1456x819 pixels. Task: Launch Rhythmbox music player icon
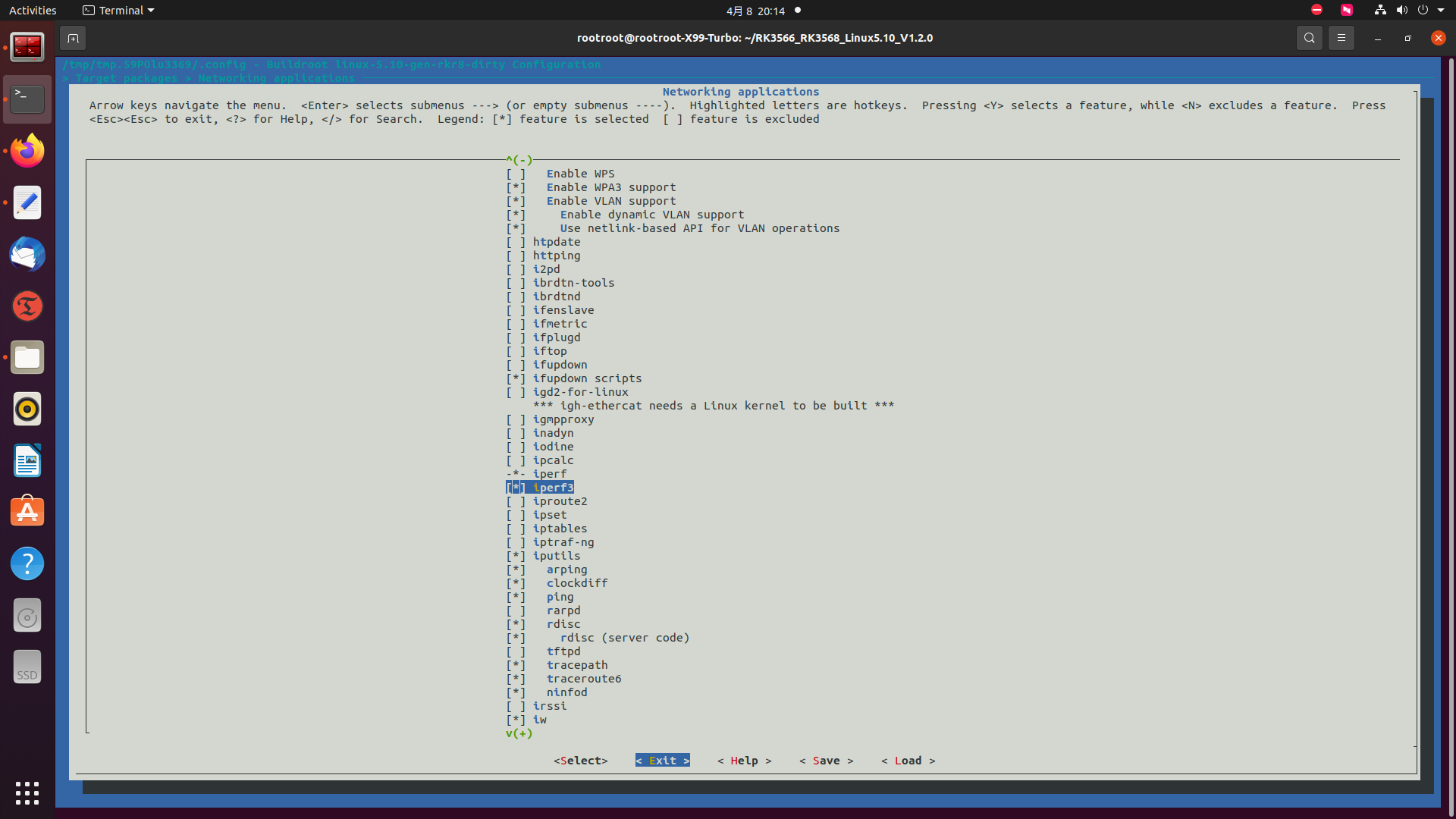(x=27, y=409)
